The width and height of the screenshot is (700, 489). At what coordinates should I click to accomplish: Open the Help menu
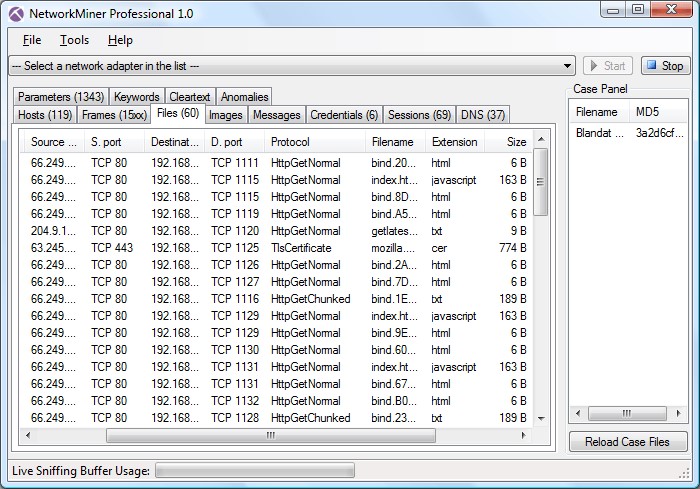coord(120,40)
